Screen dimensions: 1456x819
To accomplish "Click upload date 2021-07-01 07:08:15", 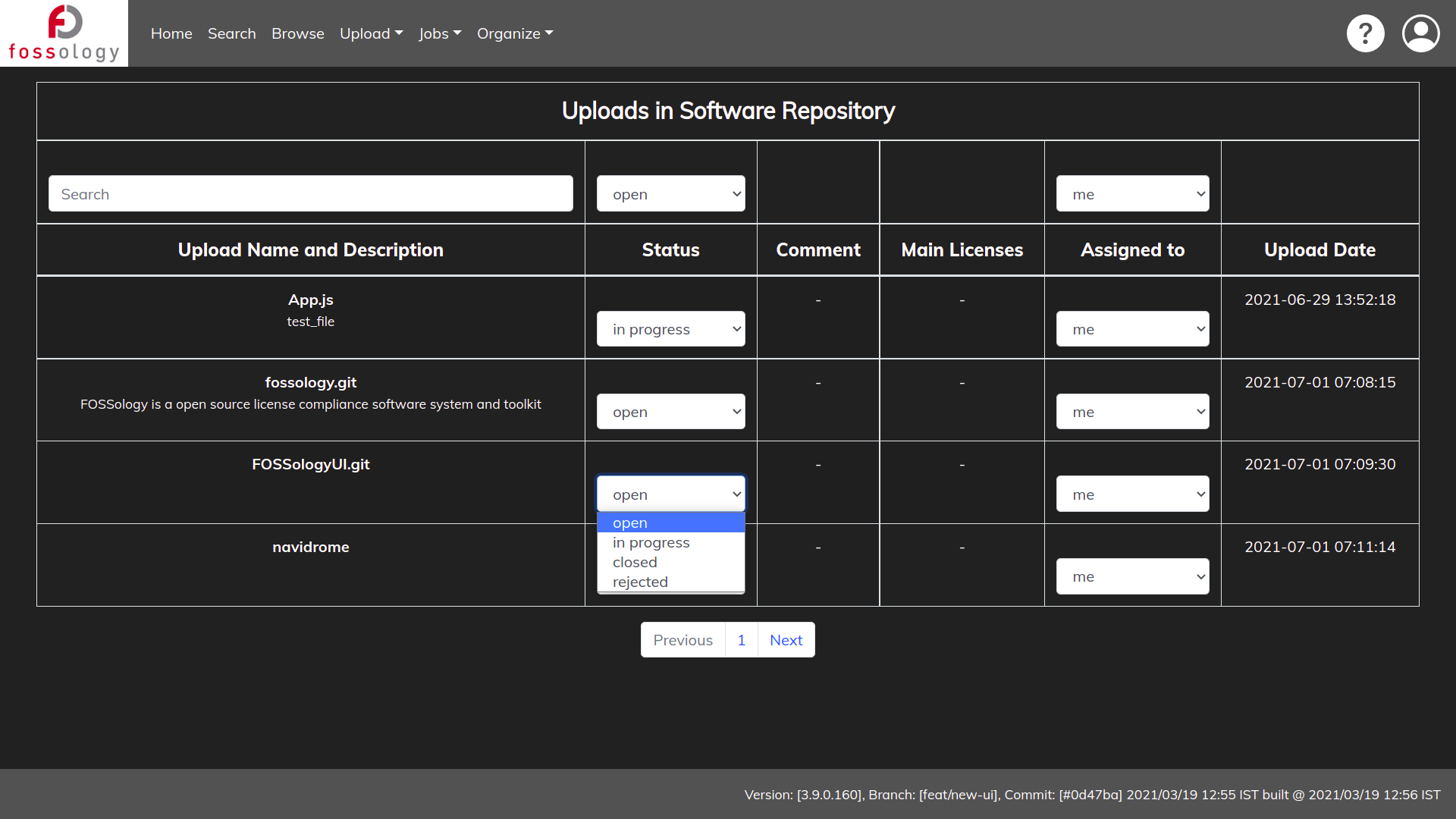I will 1320,382.
